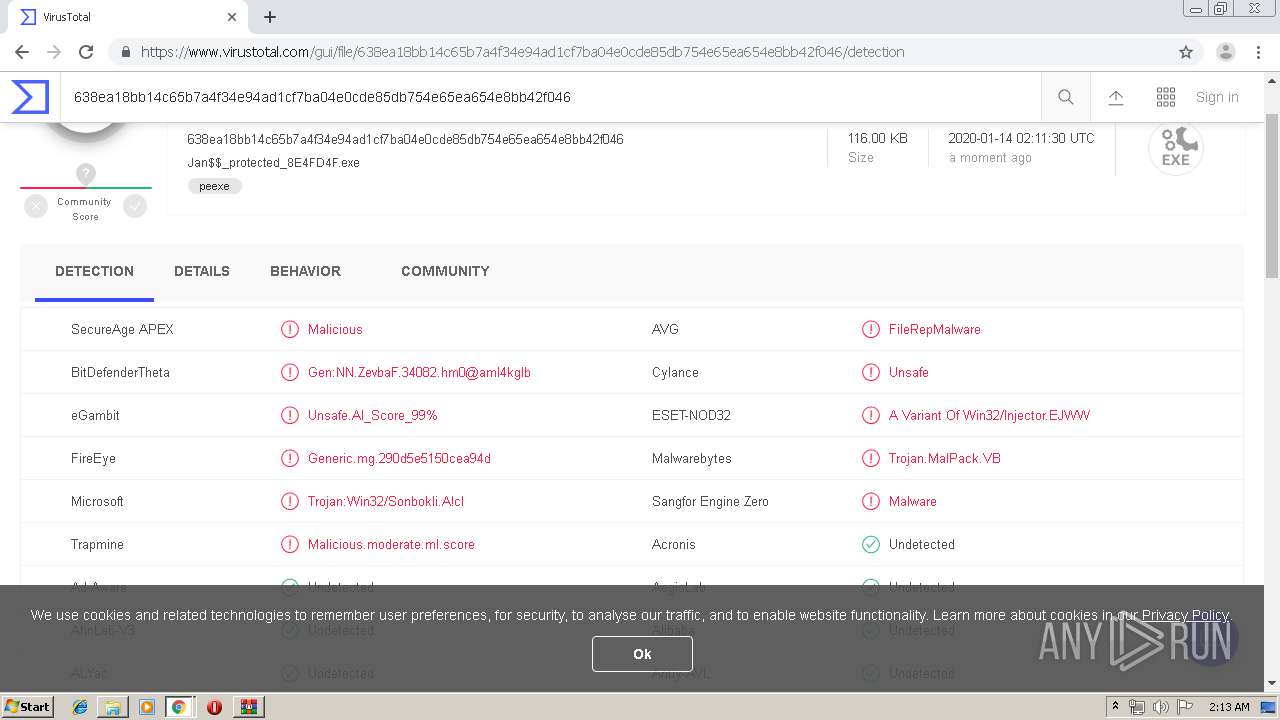Open File Explorer from taskbar
The image size is (1280, 720).
click(113, 707)
